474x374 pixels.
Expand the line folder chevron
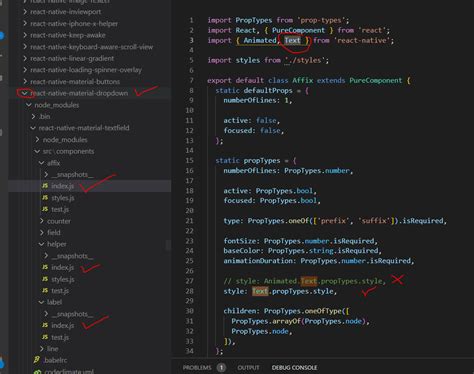pyautogui.click(x=42, y=349)
